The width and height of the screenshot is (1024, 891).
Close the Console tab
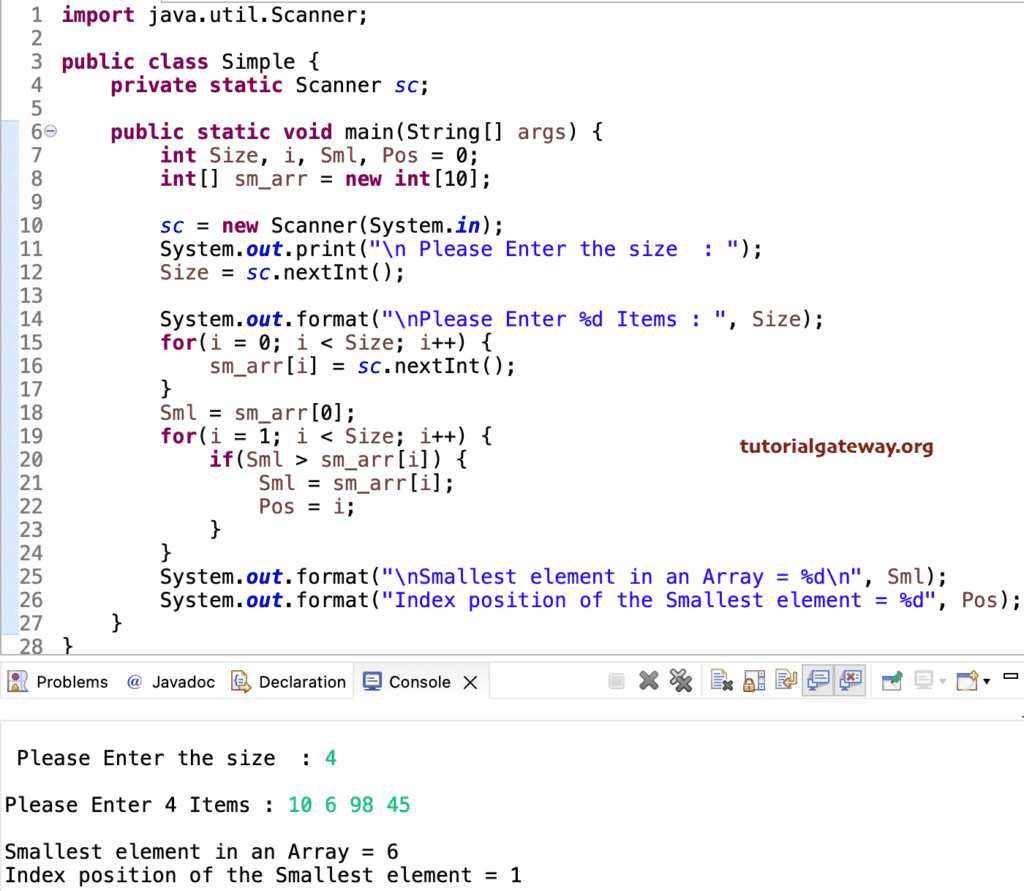pyautogui.click(x=470, y=681)
